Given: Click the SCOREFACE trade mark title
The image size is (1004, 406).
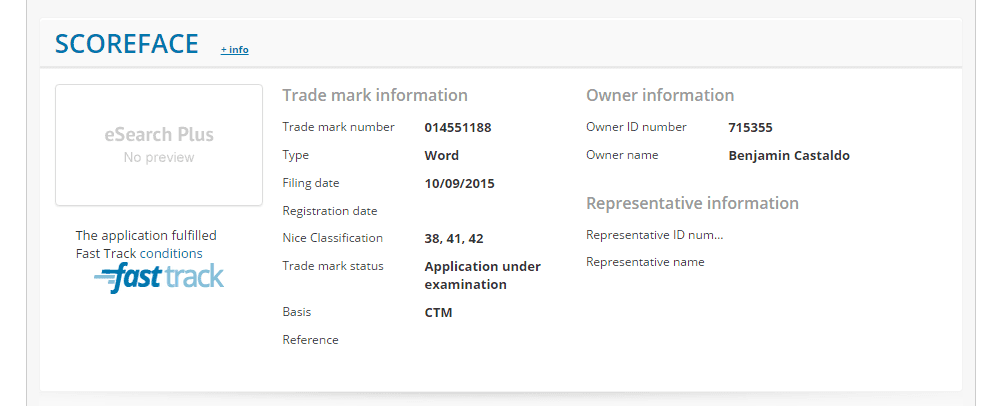Looking at the screenshot, I should coord(127,44).
